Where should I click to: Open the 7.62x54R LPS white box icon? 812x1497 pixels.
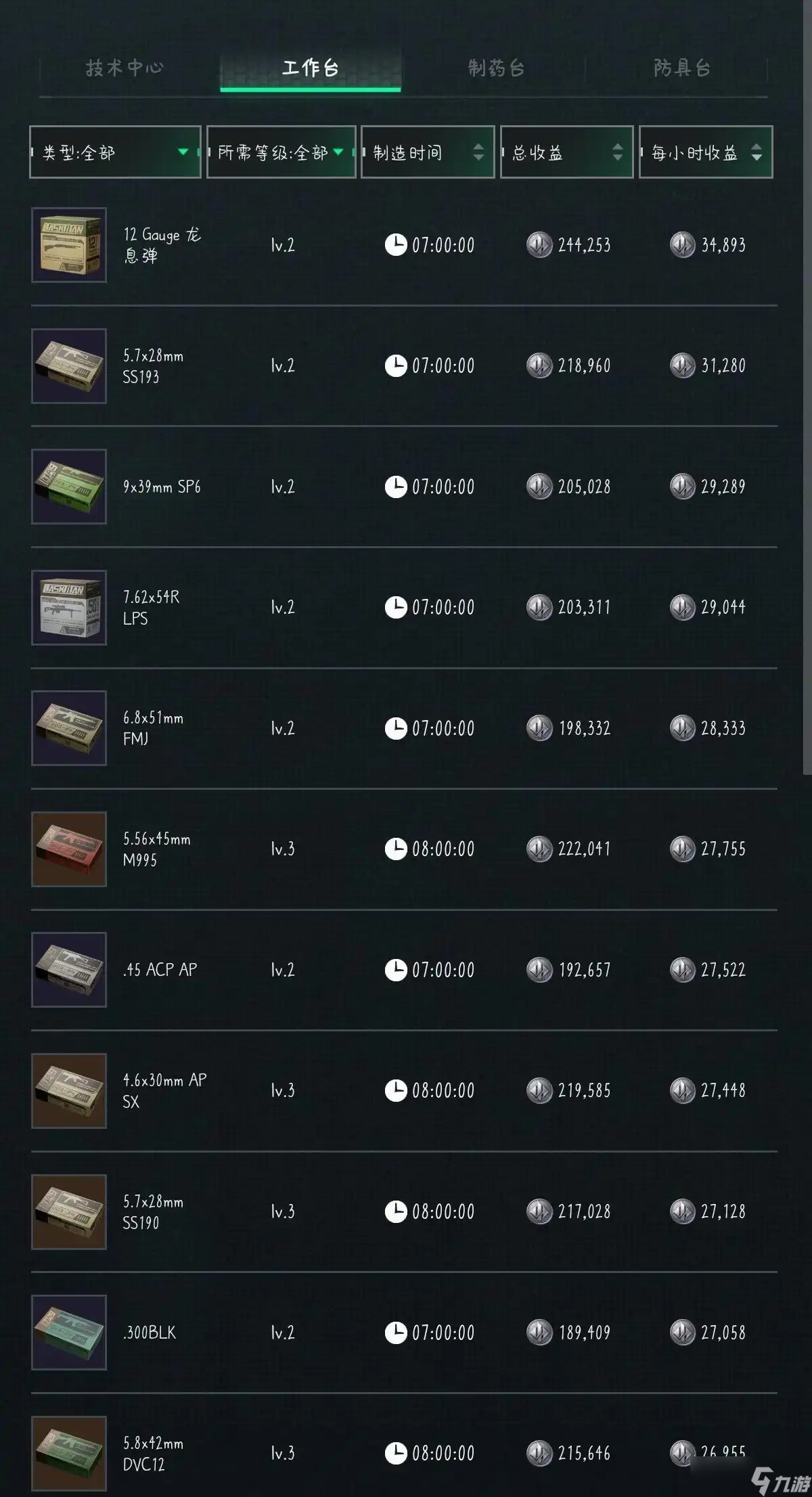point(69,608)
